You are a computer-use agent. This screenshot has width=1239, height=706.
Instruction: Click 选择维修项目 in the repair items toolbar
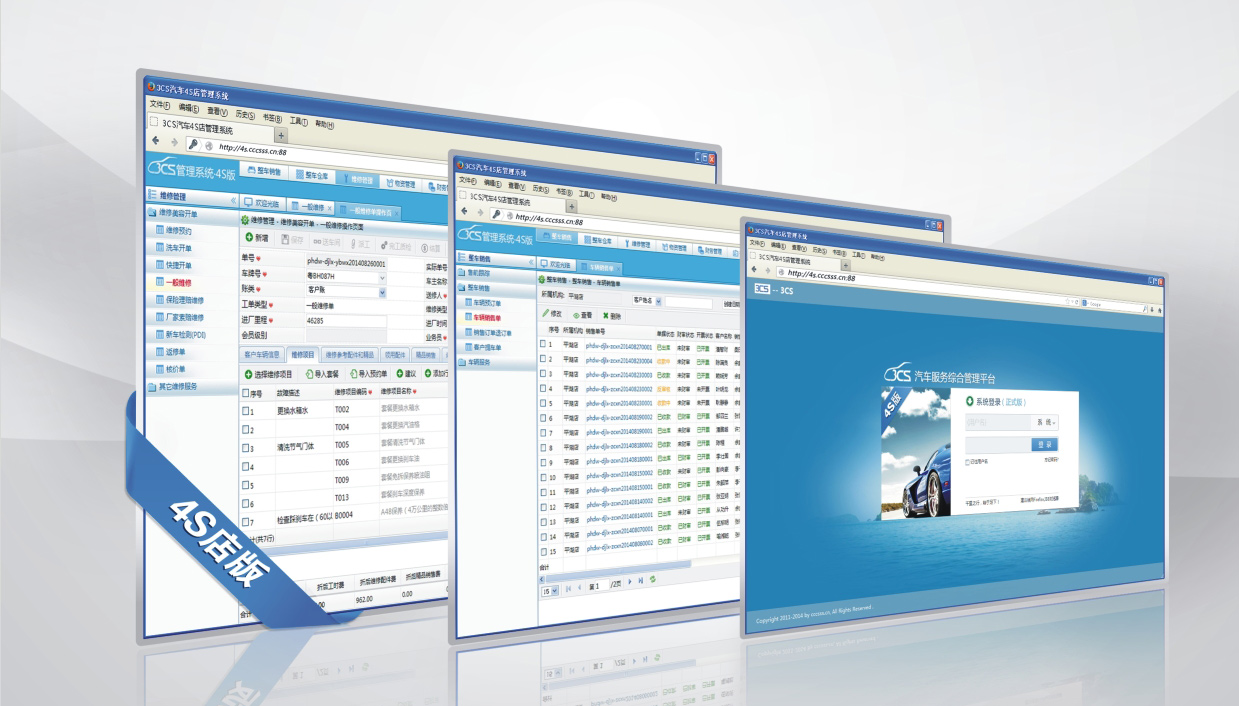click(x=268, y=374)
